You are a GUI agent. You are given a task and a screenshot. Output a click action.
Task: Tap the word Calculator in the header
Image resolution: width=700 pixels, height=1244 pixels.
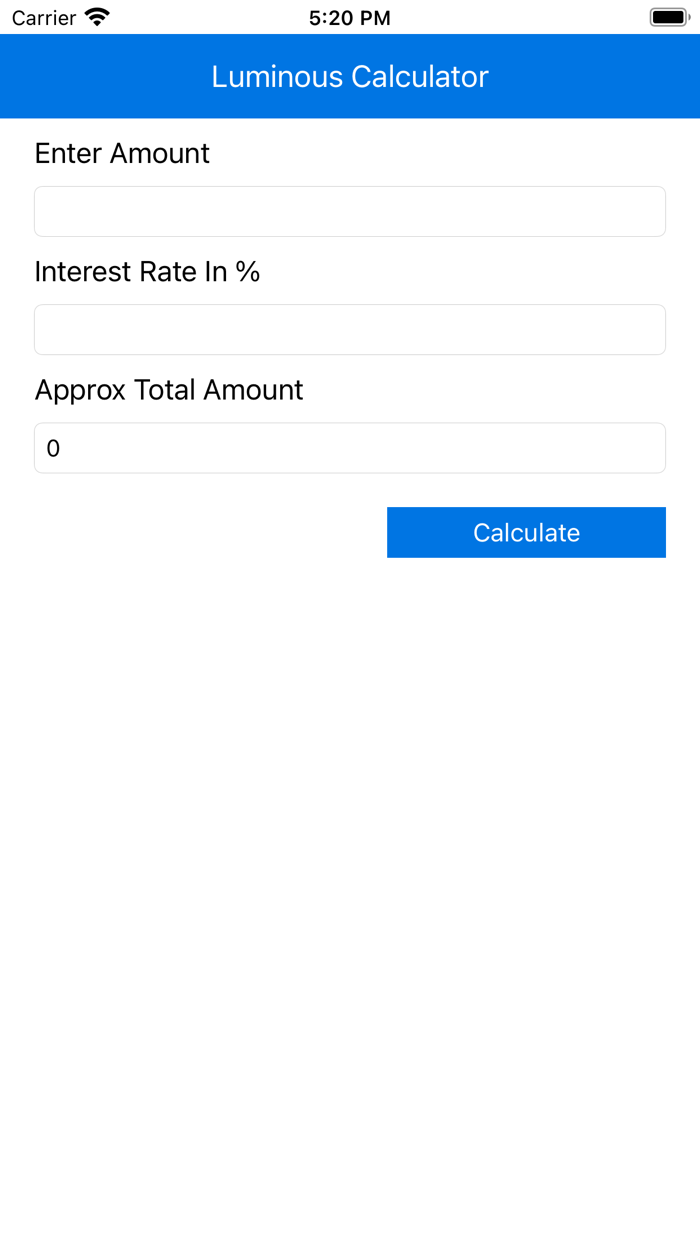(420, 77)
